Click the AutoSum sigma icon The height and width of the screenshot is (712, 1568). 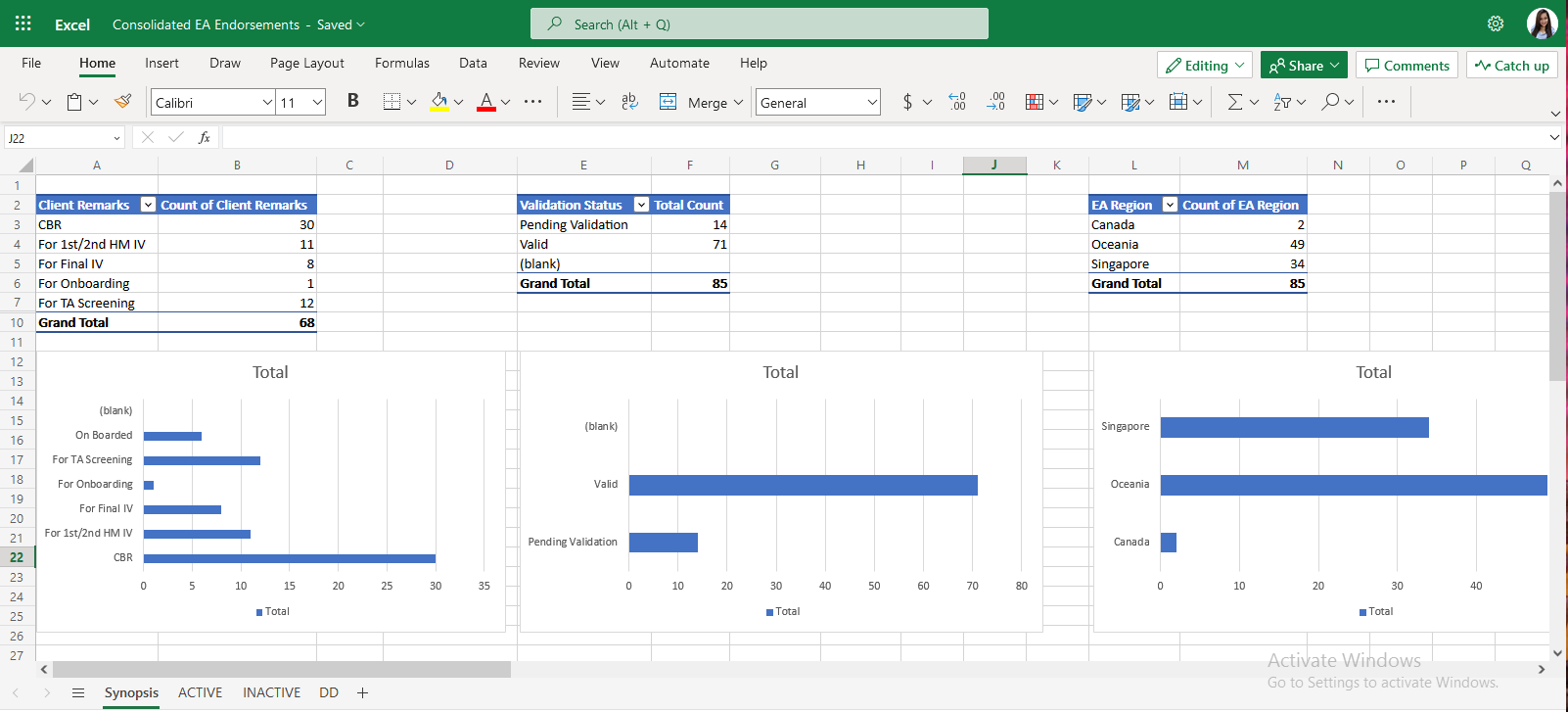[1235, 102]
